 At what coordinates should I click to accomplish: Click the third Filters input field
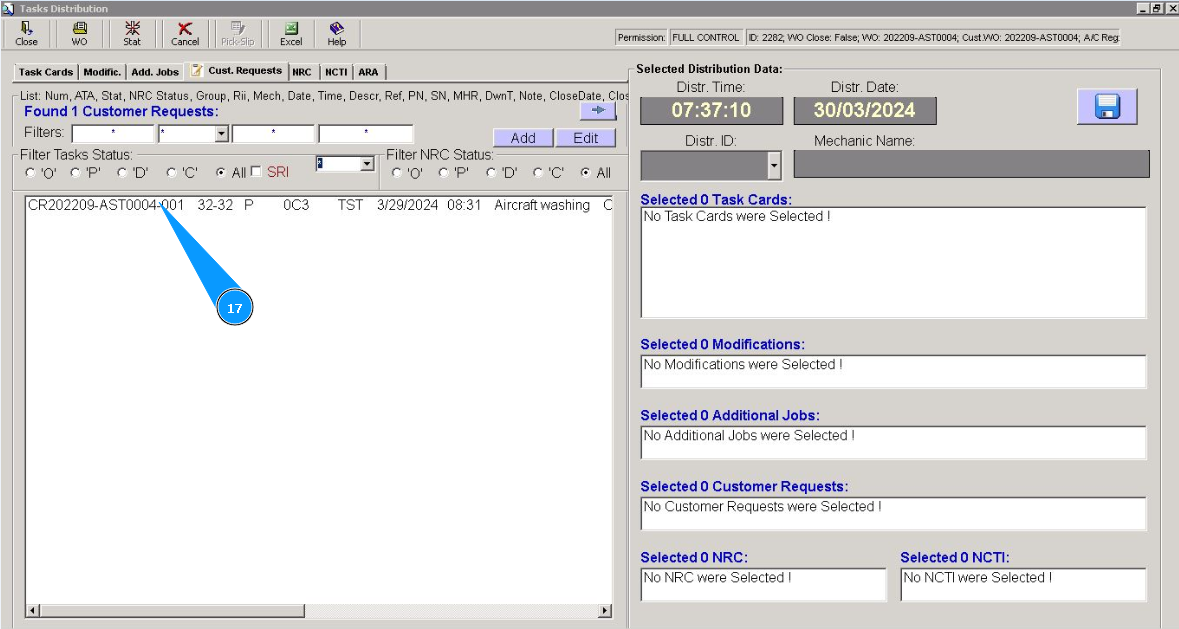pos(273,134)
